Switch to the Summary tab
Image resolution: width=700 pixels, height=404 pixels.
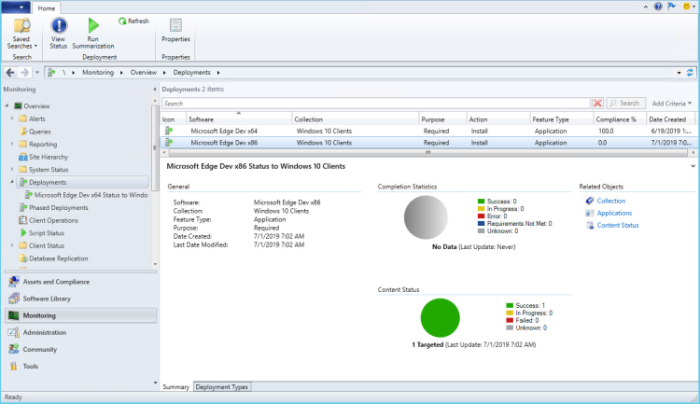pyautogui.click(x=176, y=387)
